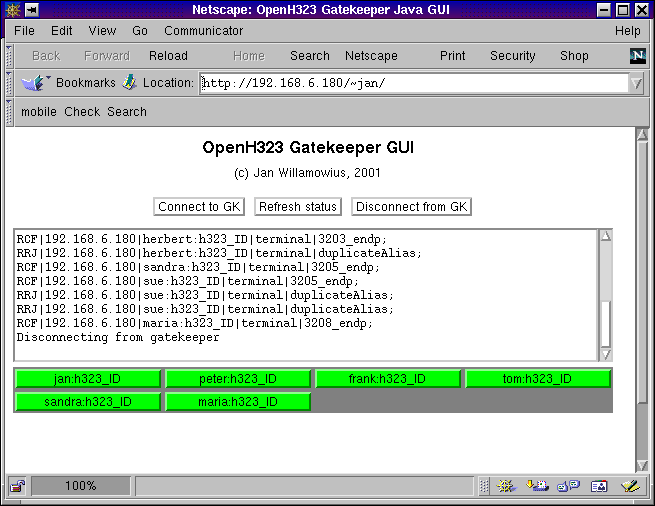Click the Disconnect from GK button
The width and height of the screenshot is (655, 506).
[x=411, y=206]
